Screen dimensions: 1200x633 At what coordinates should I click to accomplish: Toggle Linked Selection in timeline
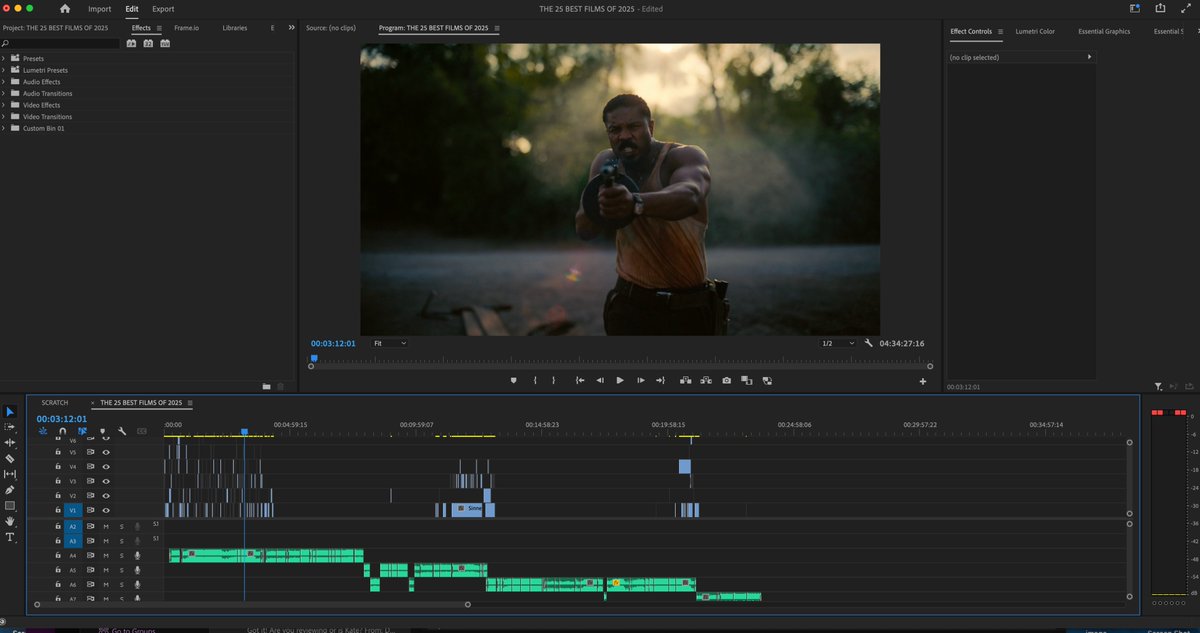(82, 431)
